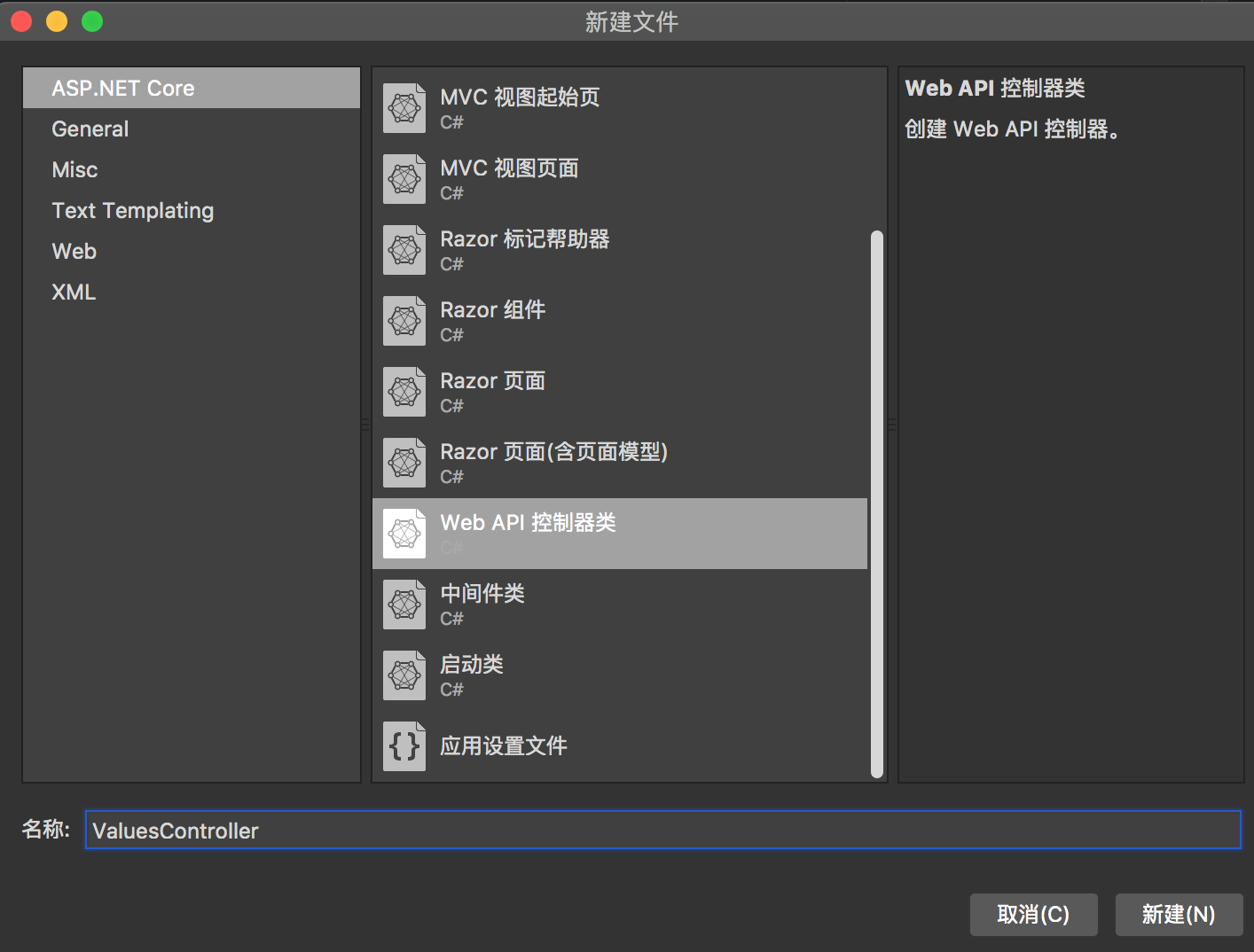
Task: Click the Web API 控制器类 file icon
Action: click(404, 534)
